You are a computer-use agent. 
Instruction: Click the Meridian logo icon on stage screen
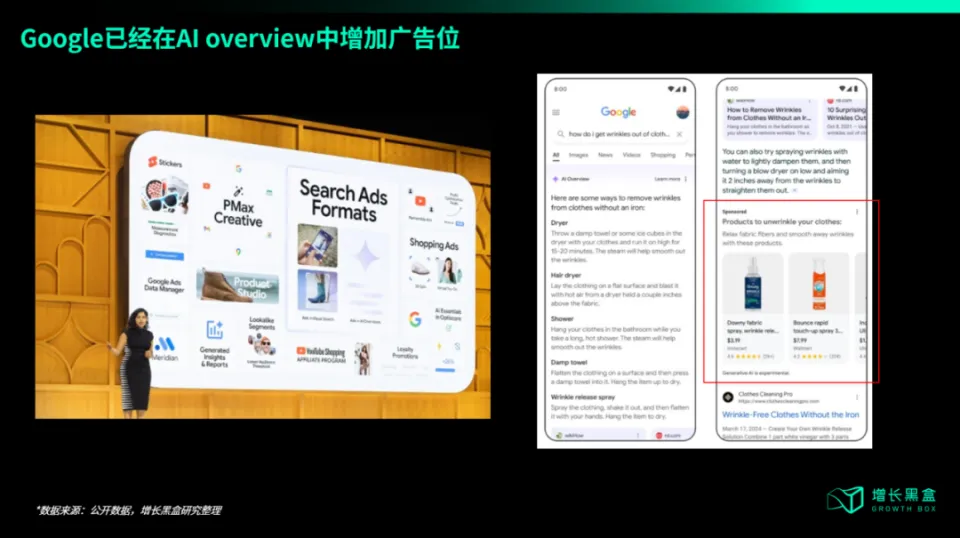click(165, 344)
